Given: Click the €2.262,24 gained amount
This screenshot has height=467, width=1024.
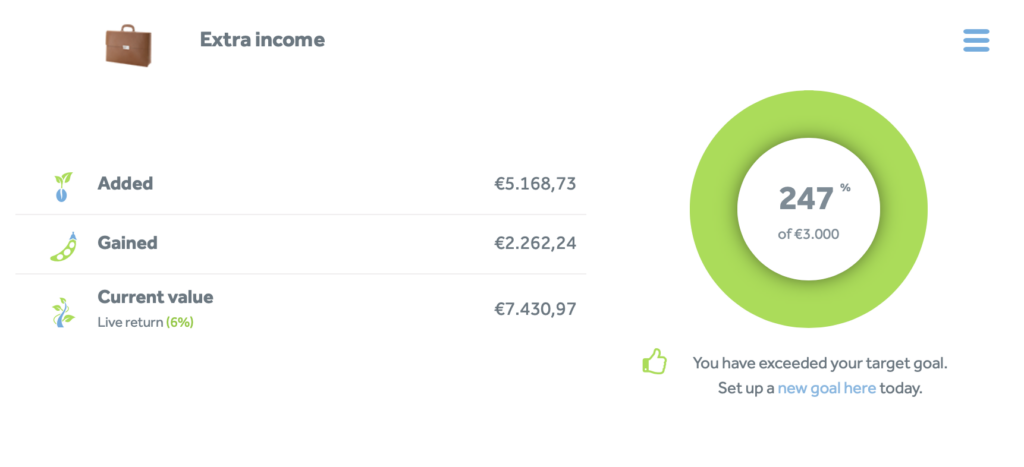Looking at the screenshot, I should [535, 243].
